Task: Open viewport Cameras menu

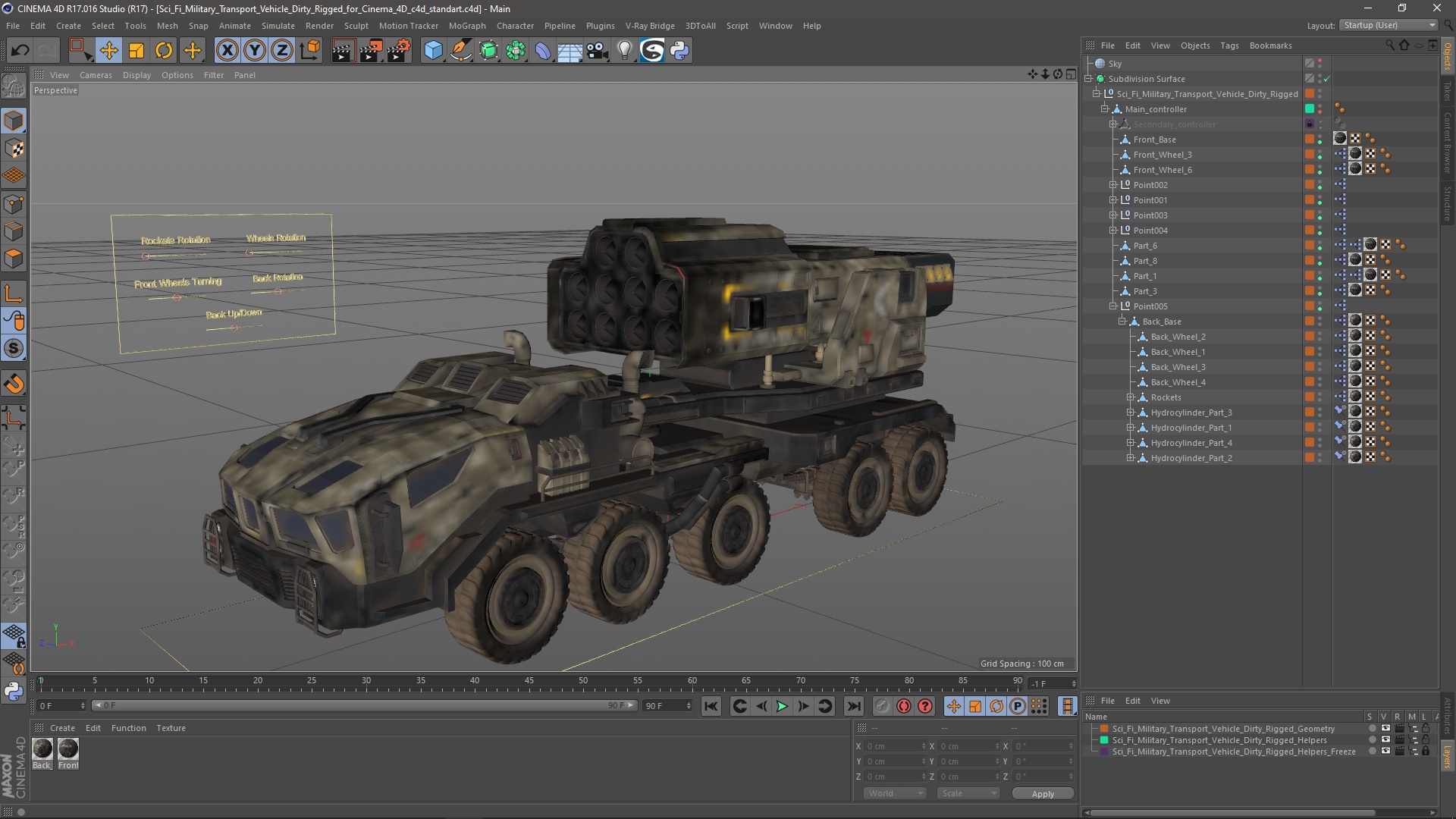Action: point(96,75)
